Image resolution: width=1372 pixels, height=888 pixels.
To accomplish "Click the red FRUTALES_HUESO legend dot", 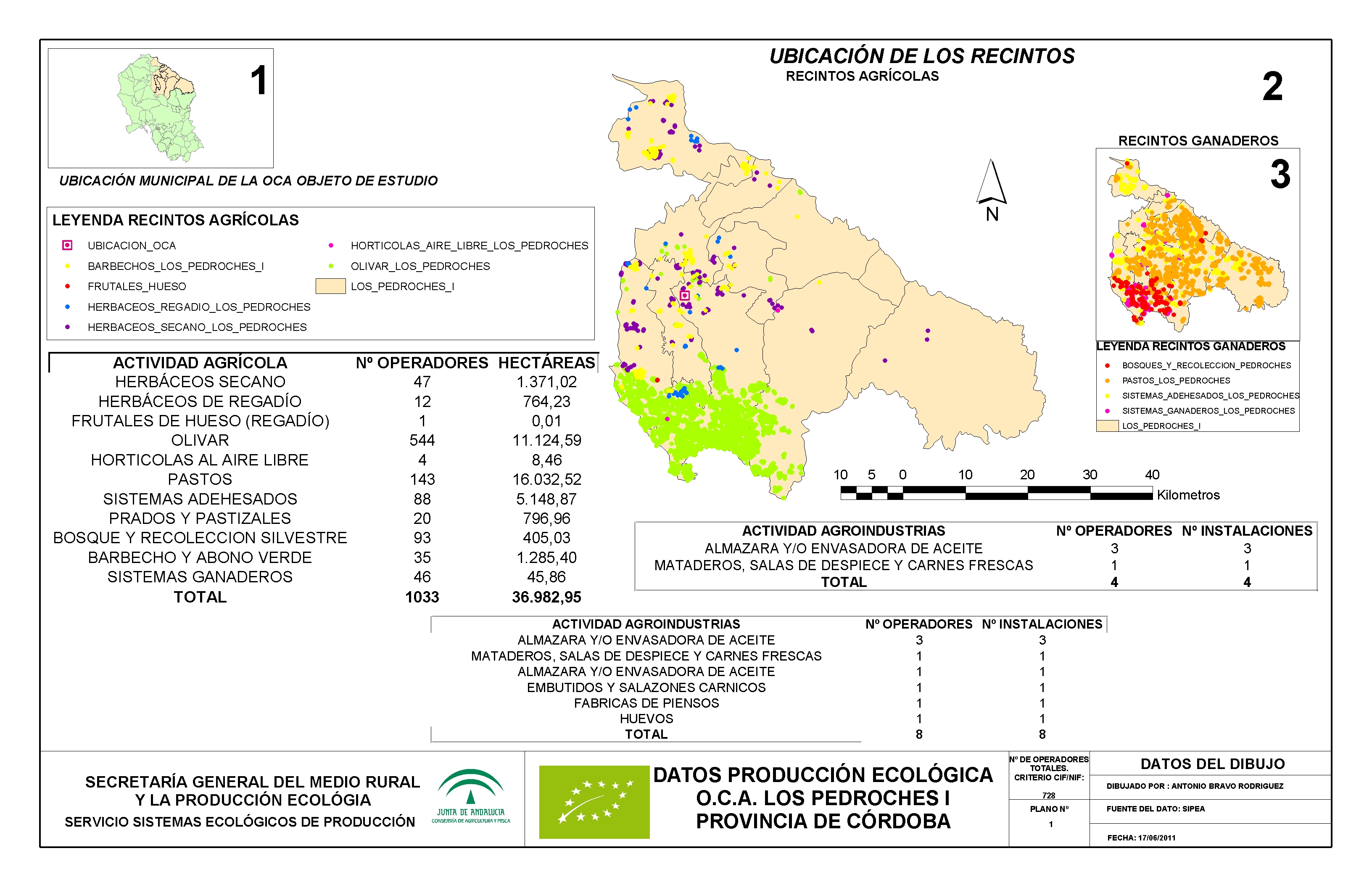I will (x=67, y=286).
